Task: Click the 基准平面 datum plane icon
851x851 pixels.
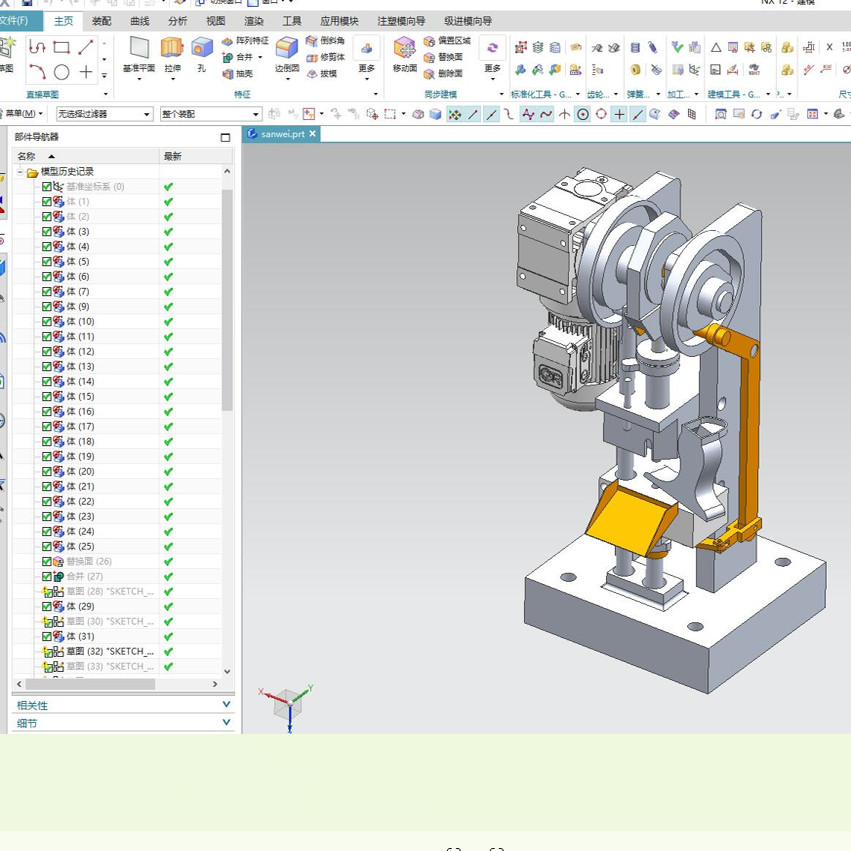Action: pyautogui.click(x=139, y=48)
